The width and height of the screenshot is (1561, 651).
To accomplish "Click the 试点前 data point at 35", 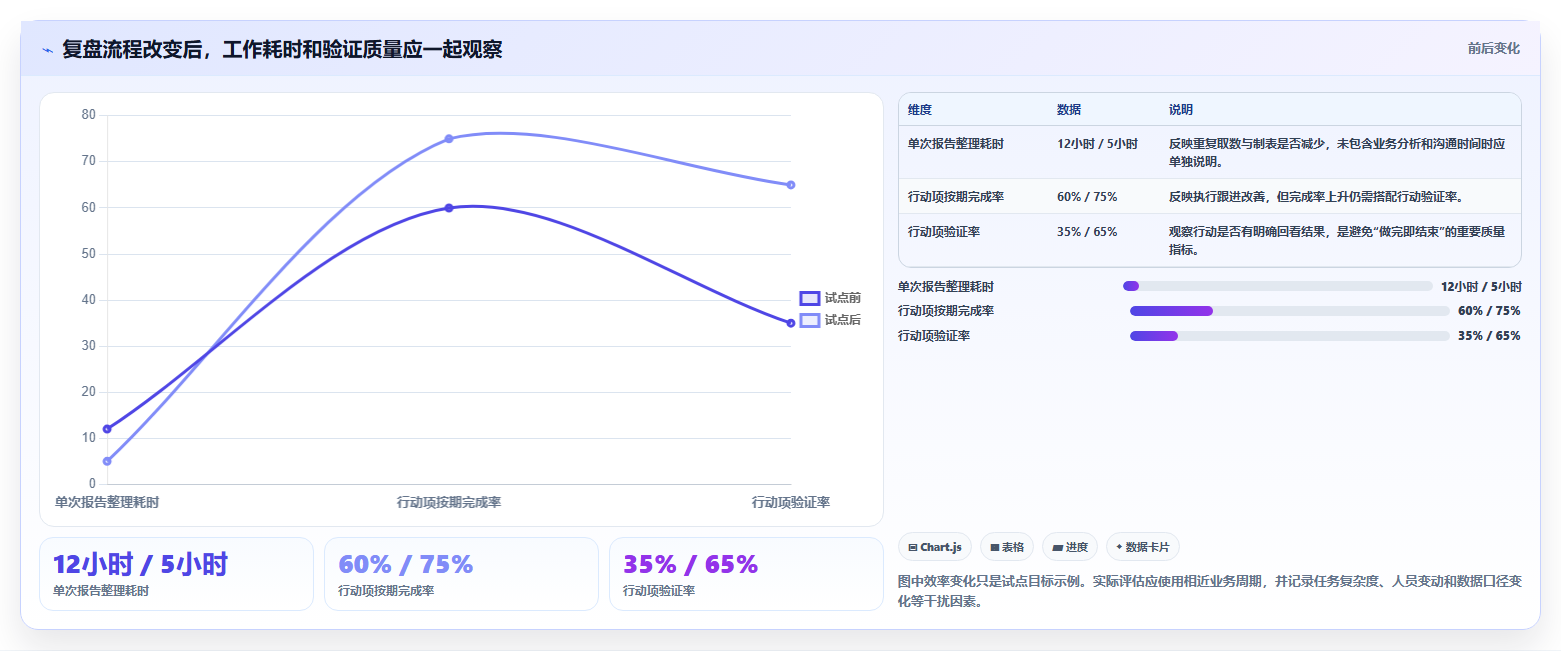I will tap(791, 323).
